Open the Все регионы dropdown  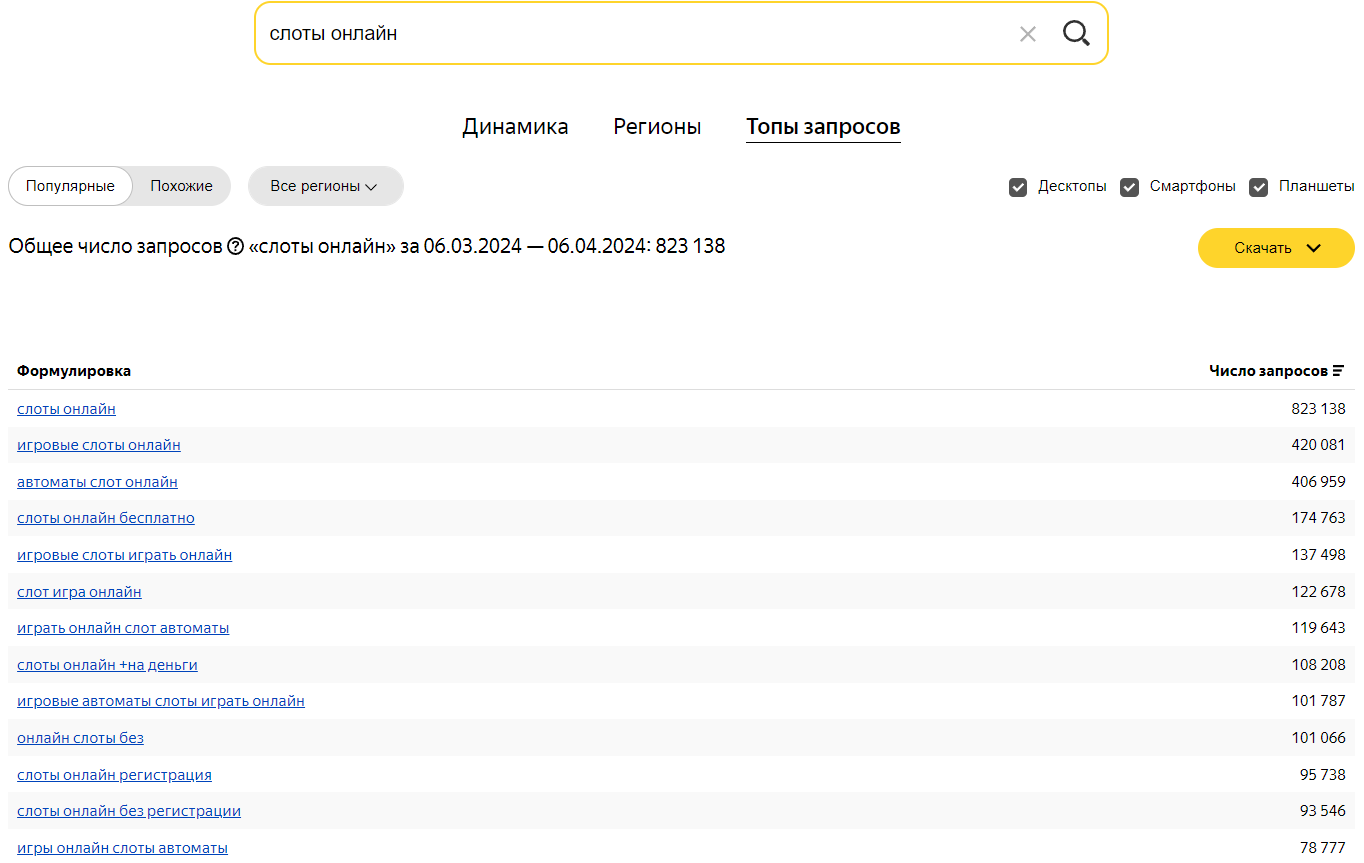point(325,186)
